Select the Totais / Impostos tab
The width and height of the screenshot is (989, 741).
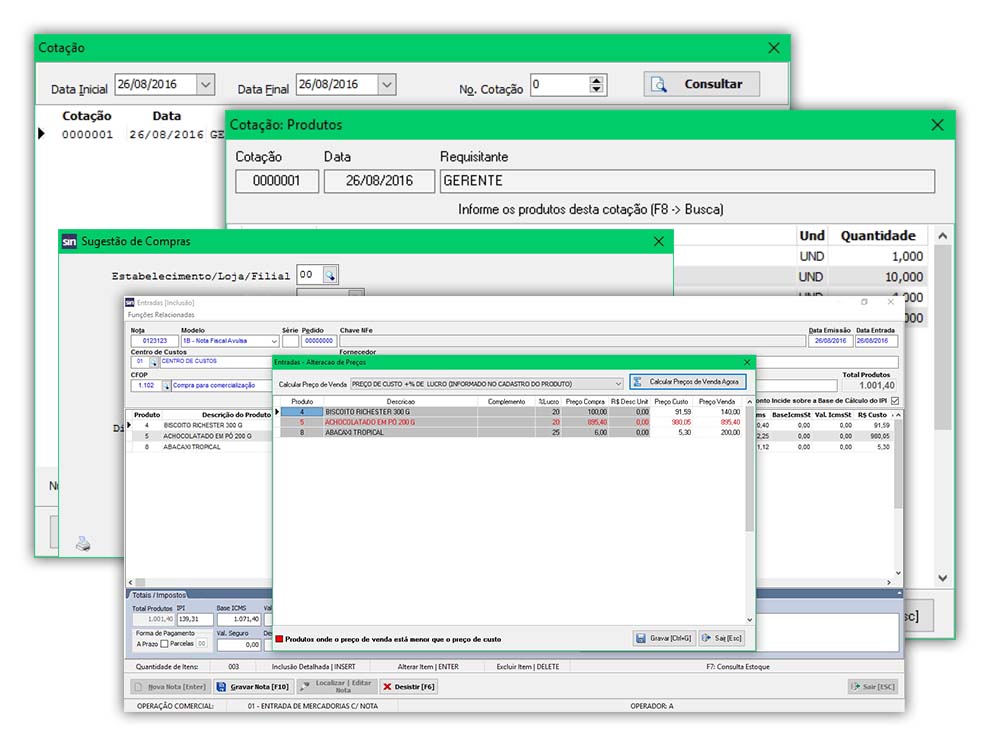[x=159, y=595]
